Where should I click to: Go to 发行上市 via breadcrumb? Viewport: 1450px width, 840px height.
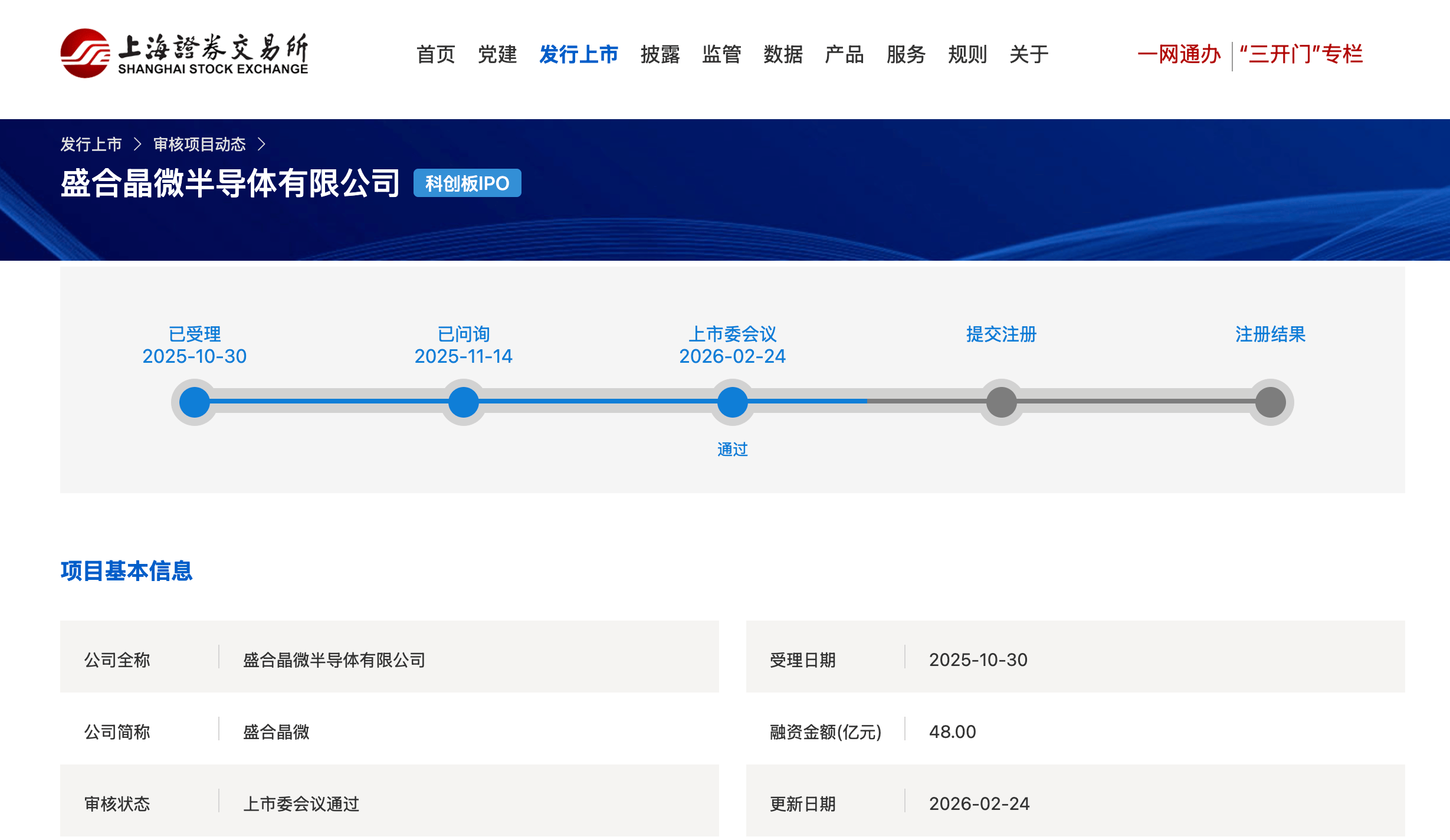pos(91,144)
